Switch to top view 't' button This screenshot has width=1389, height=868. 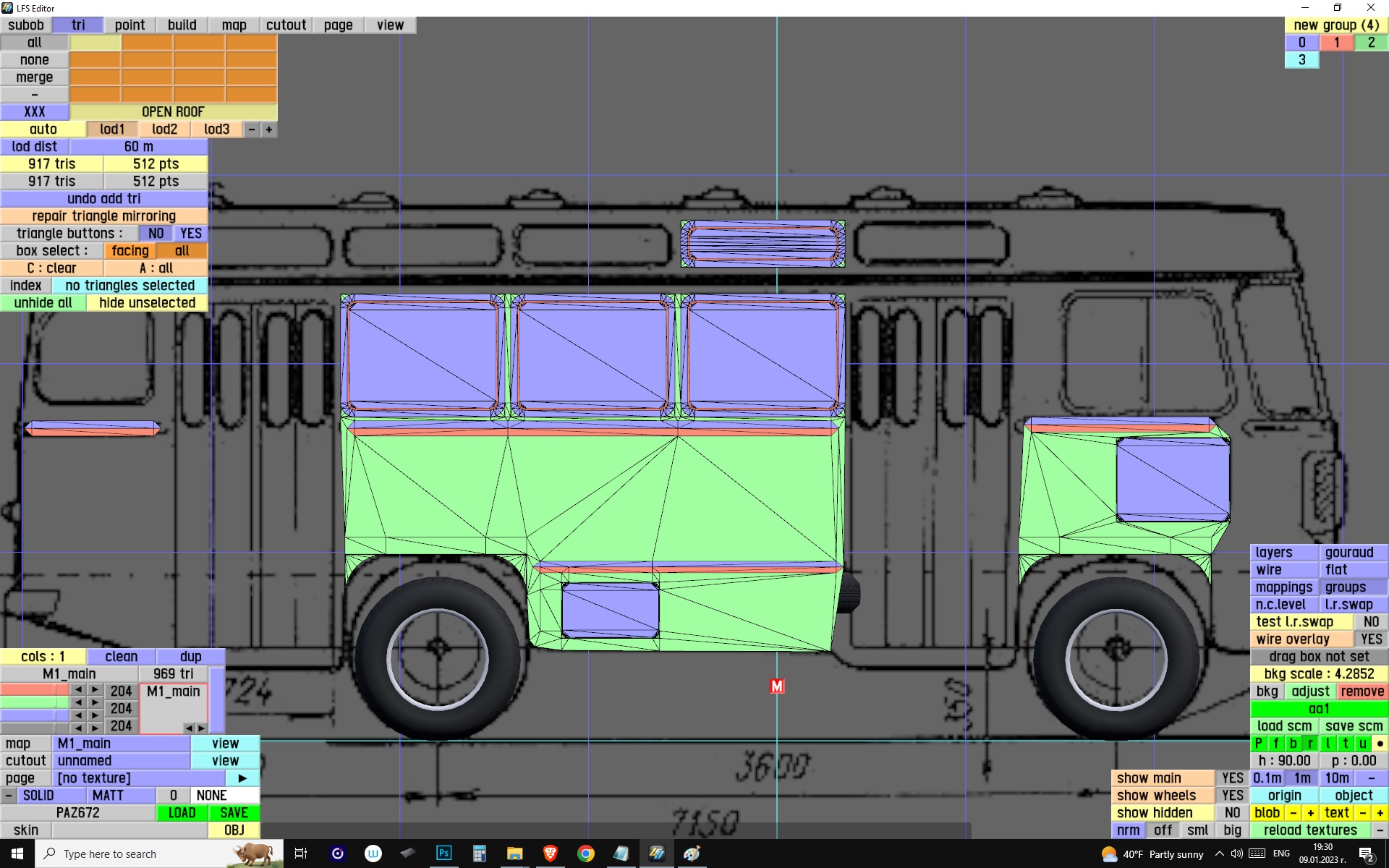pyautogui.click(x=1345, y=744)
